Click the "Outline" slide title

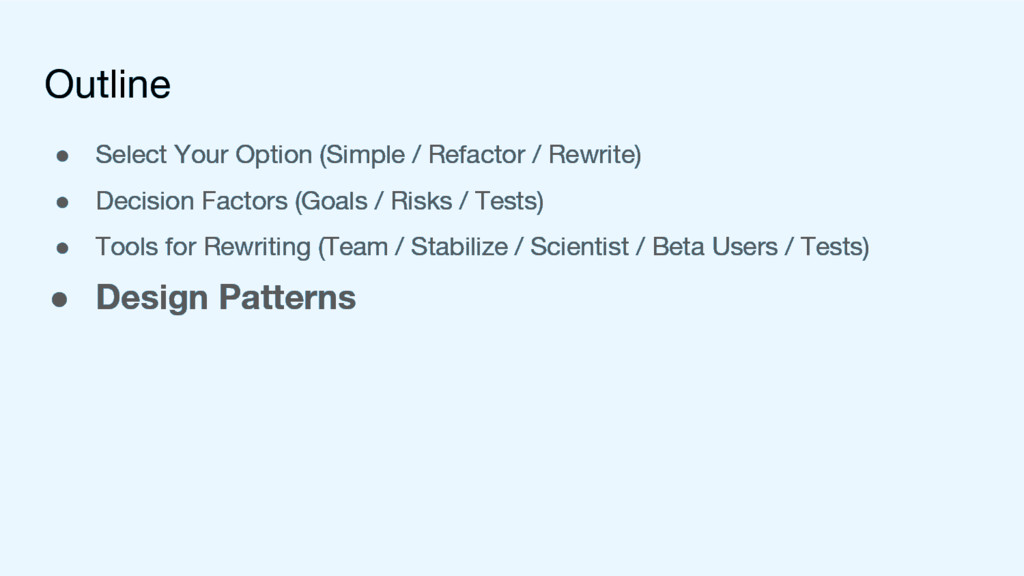click(x=107, y=85)
